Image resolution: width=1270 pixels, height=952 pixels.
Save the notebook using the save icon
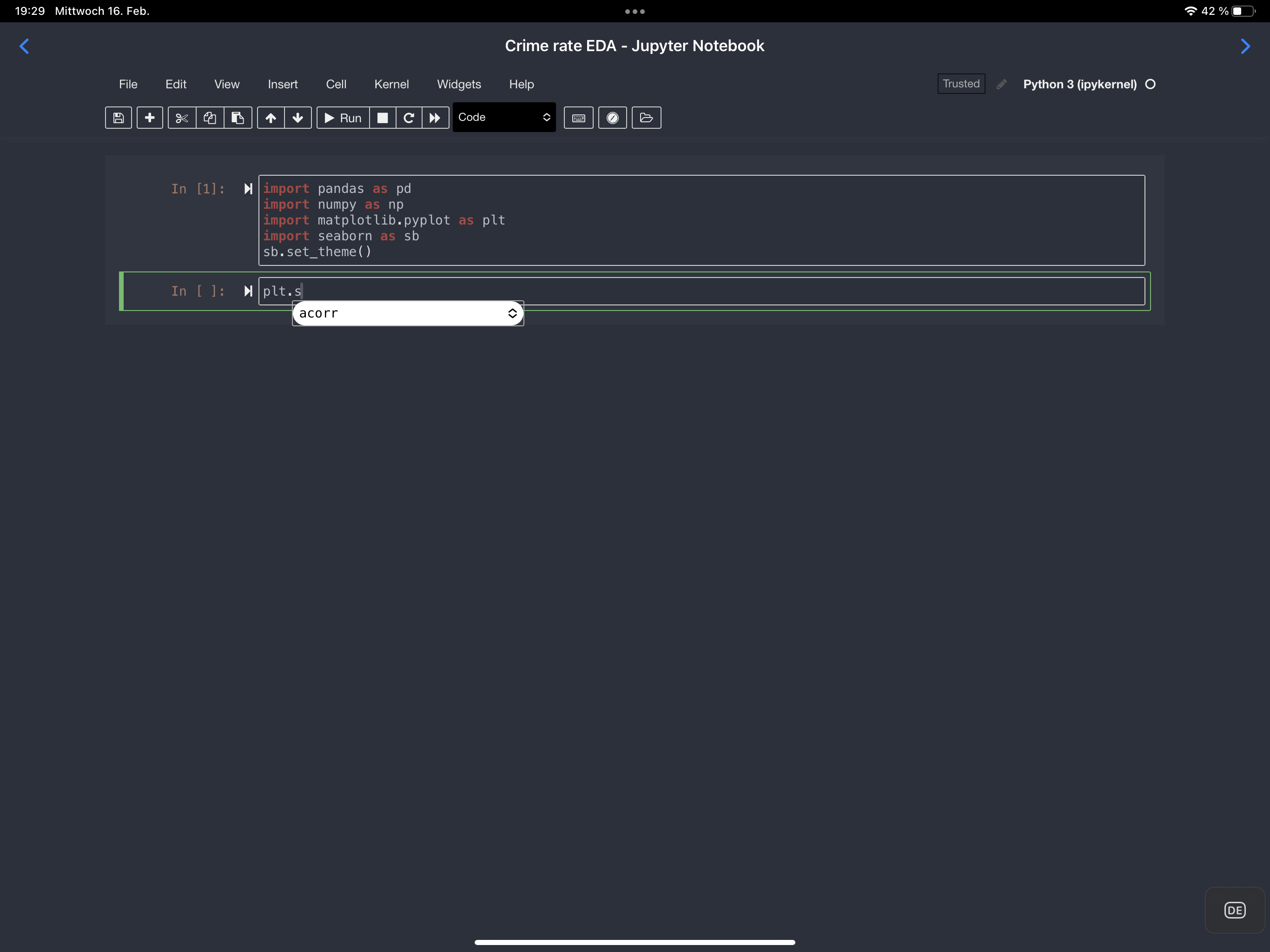click(118, 118)
